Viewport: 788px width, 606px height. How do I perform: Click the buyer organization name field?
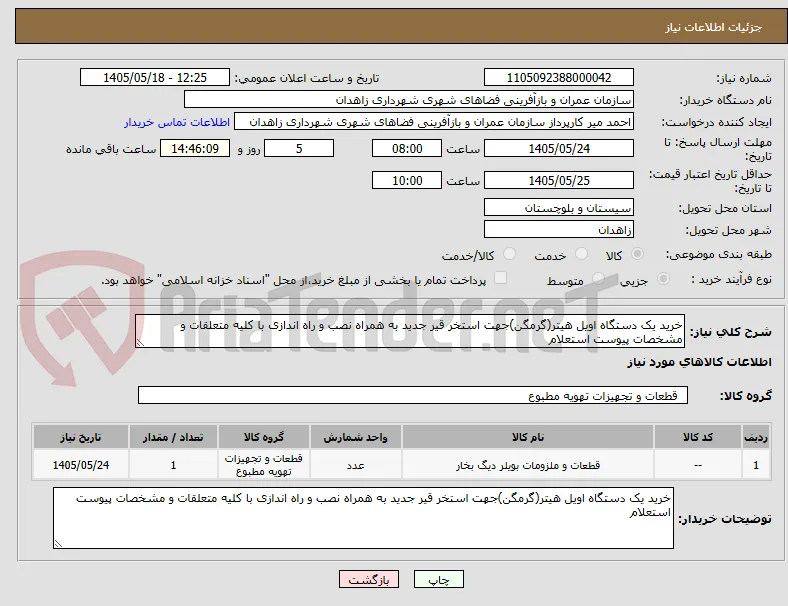(409, 99)
